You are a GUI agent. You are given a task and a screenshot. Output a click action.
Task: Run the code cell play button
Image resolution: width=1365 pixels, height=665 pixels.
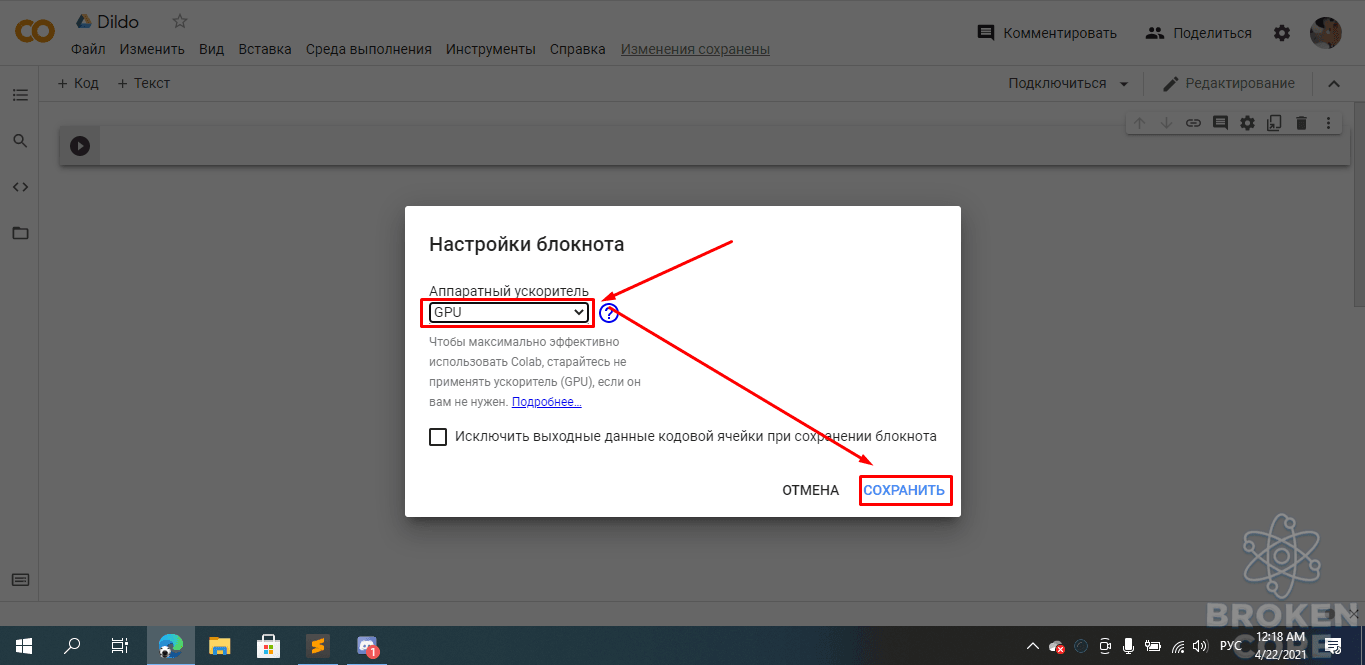[80, 146]
